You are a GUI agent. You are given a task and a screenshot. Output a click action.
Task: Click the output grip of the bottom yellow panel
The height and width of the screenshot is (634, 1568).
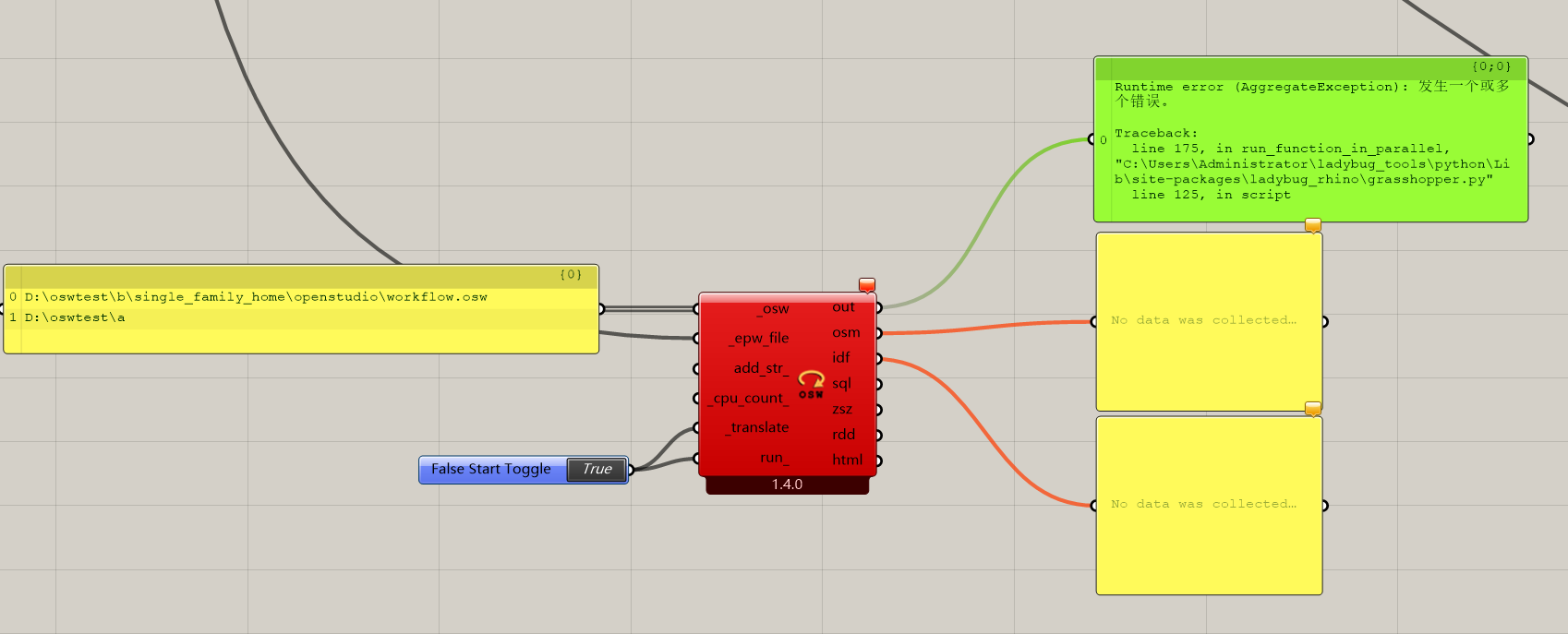click(1324, 506)
